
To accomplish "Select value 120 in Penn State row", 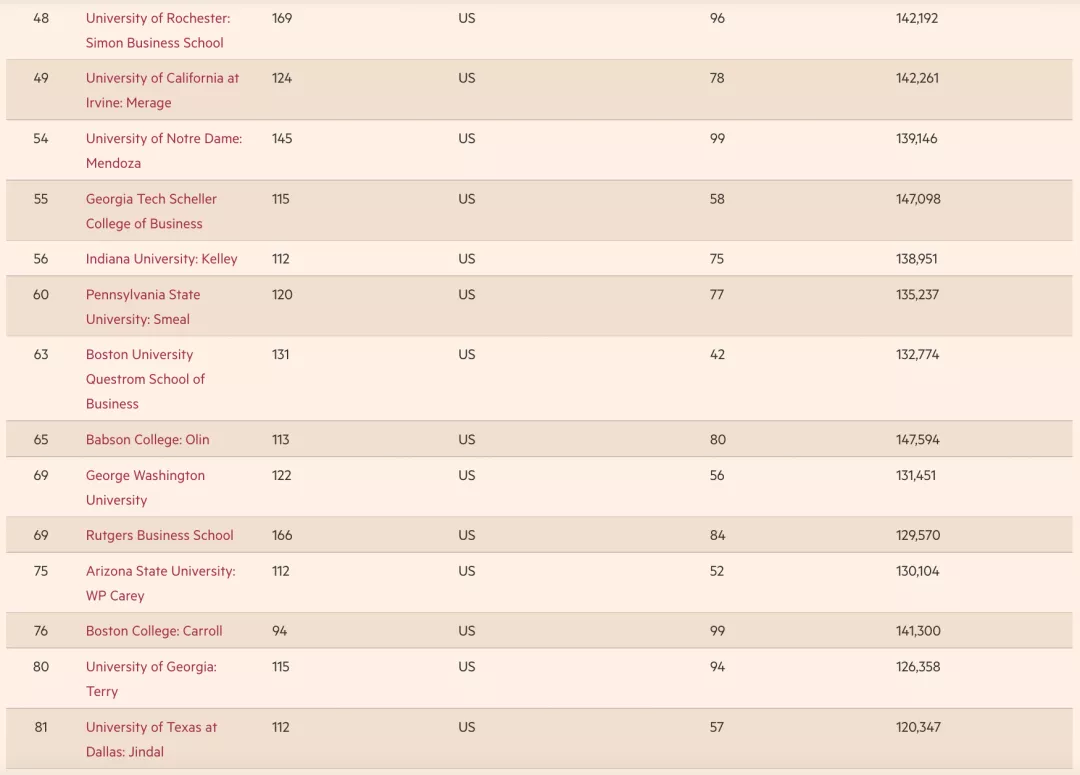I will [282, 295].
